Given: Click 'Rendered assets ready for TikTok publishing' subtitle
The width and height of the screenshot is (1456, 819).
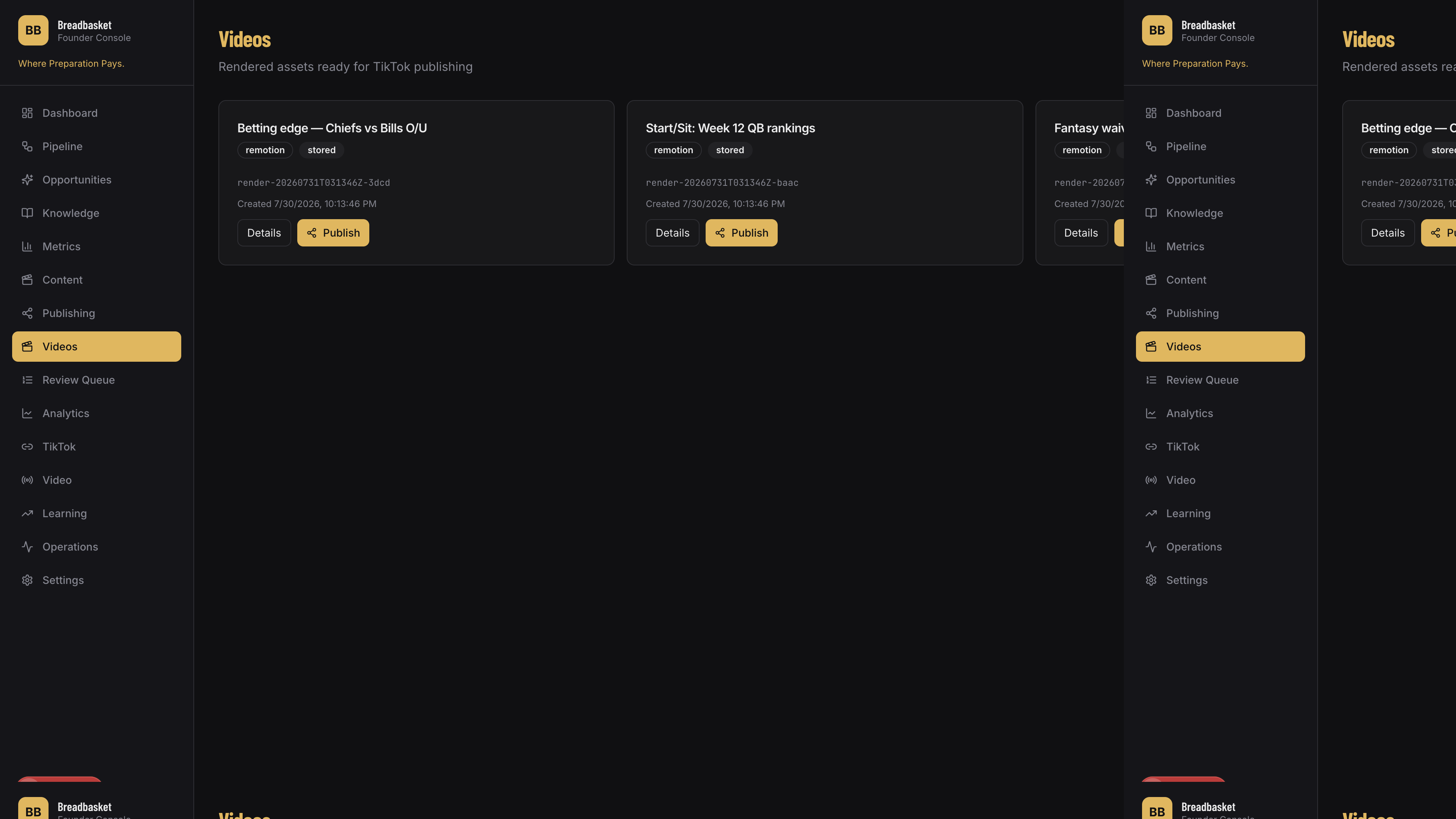Looking at the screenshot, I should click(x=345, y=67).
